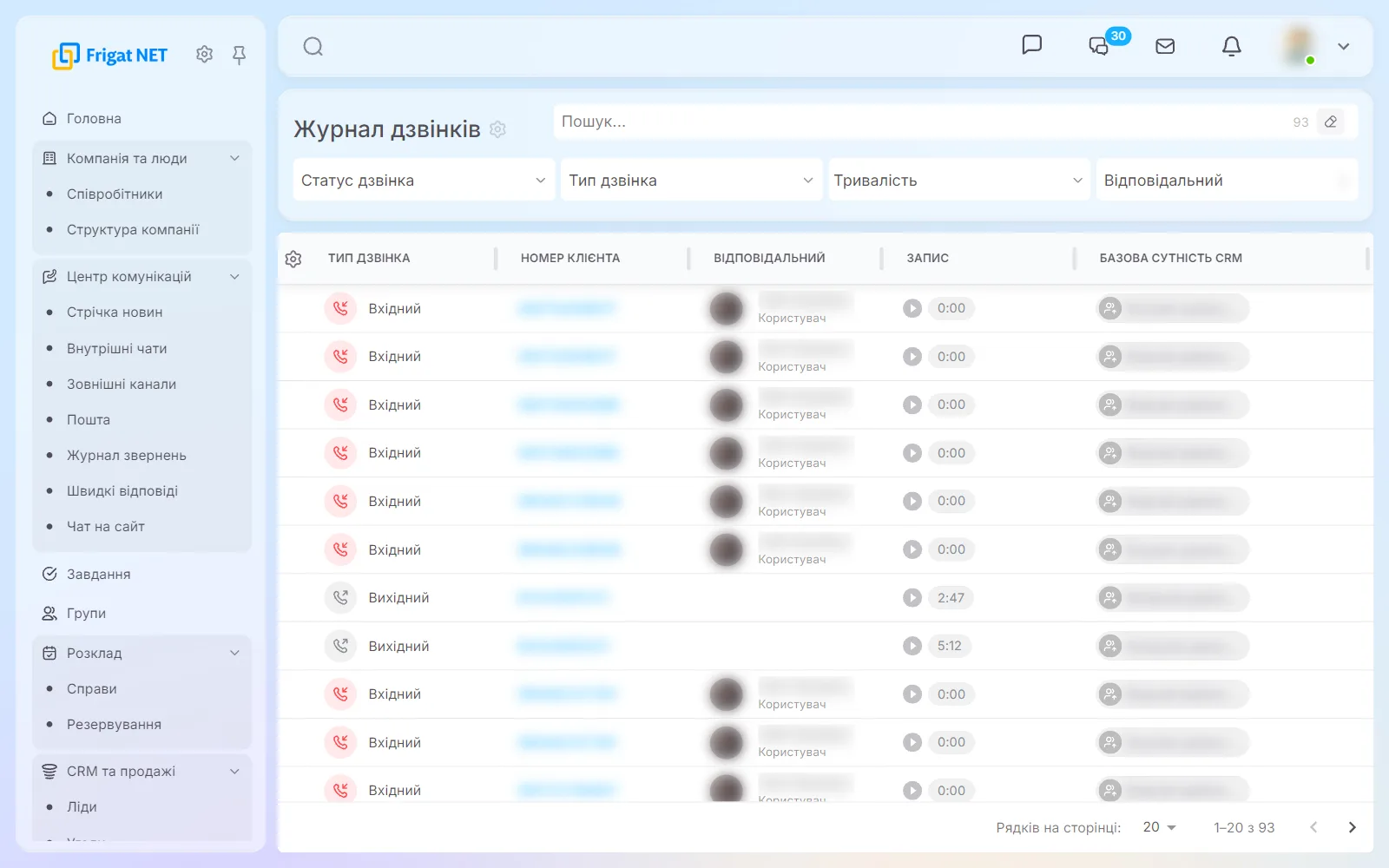Click incoming call icon in first row
Screen dimensions: 1389x868
coord(340,308)
